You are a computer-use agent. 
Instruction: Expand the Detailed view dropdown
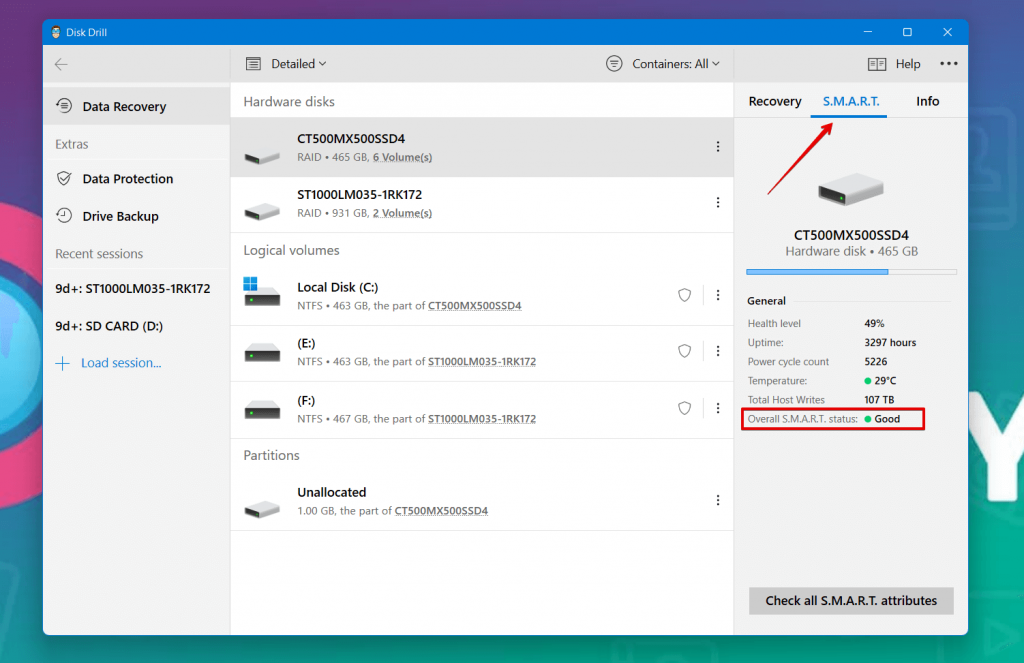coord(287,64)
